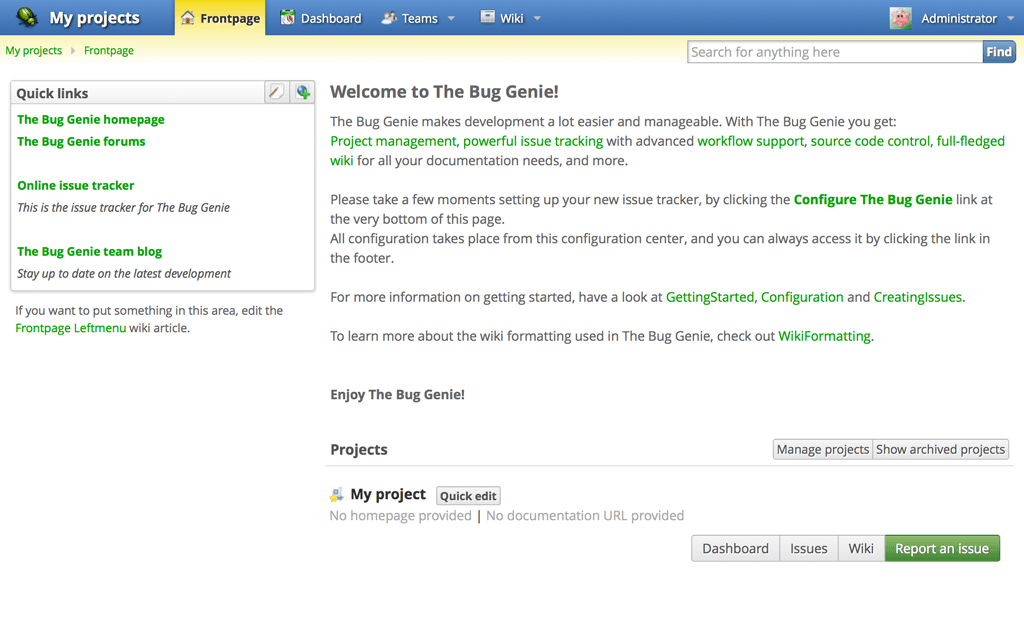
Task: Click the Manage projects button
Action: tap(822, 450)
